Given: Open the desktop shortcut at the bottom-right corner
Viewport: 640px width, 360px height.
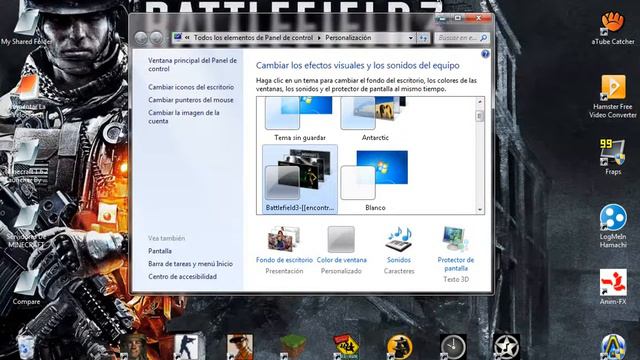Looking at the screenshot, I should (x=613, y=347).
